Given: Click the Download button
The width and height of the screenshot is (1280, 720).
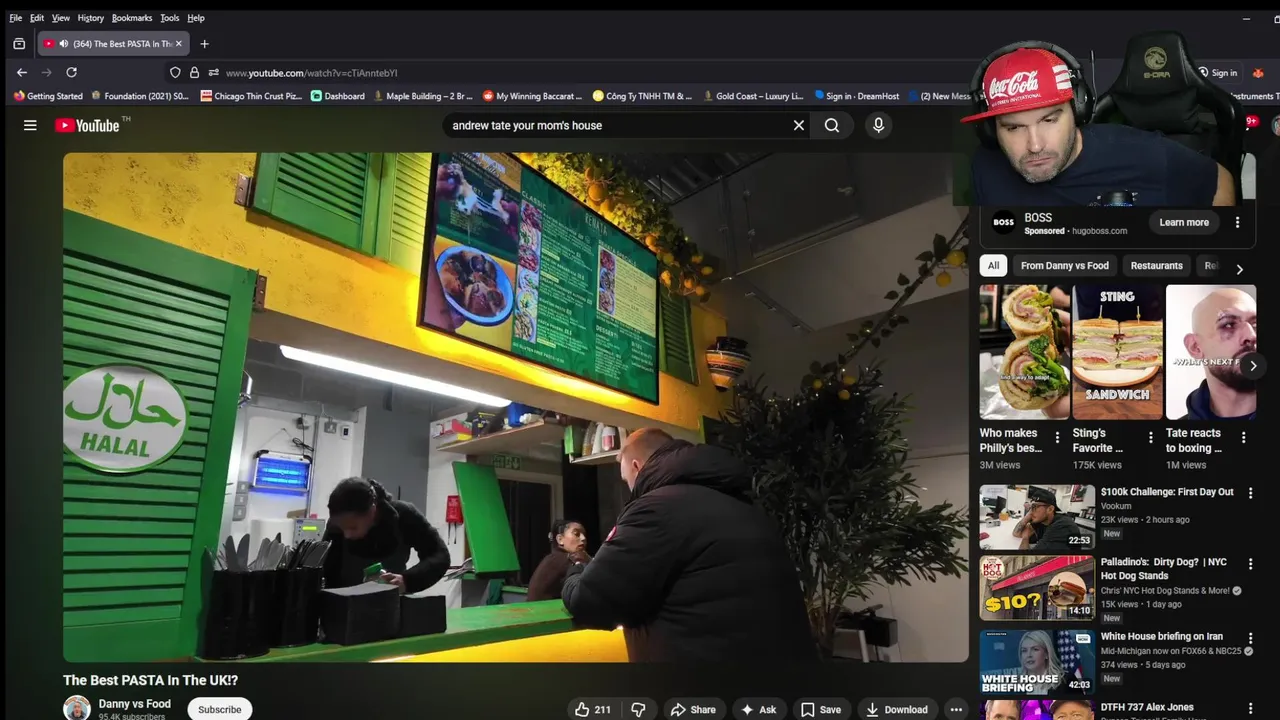Looking at the screenshot, I should 896,709.
